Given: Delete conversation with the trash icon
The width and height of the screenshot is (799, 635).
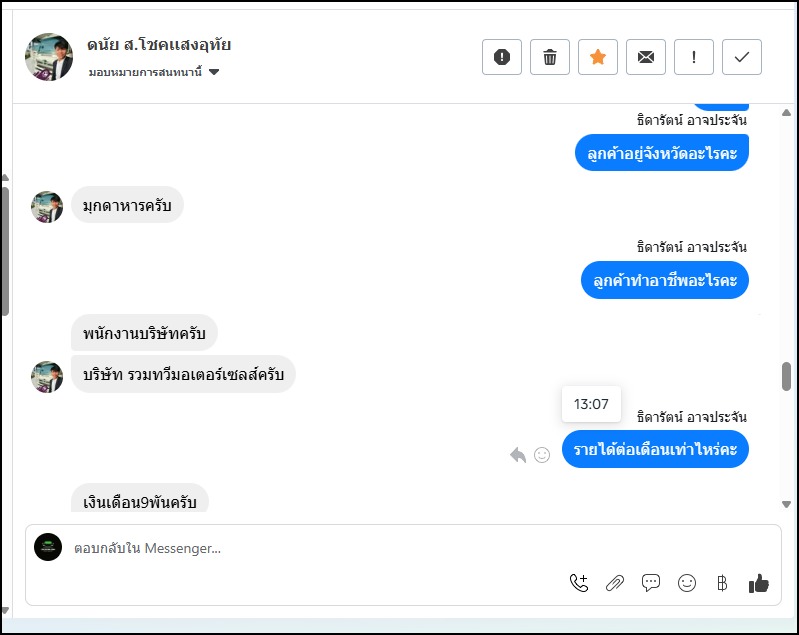Looking at the screenshot, I should [550, 57].
